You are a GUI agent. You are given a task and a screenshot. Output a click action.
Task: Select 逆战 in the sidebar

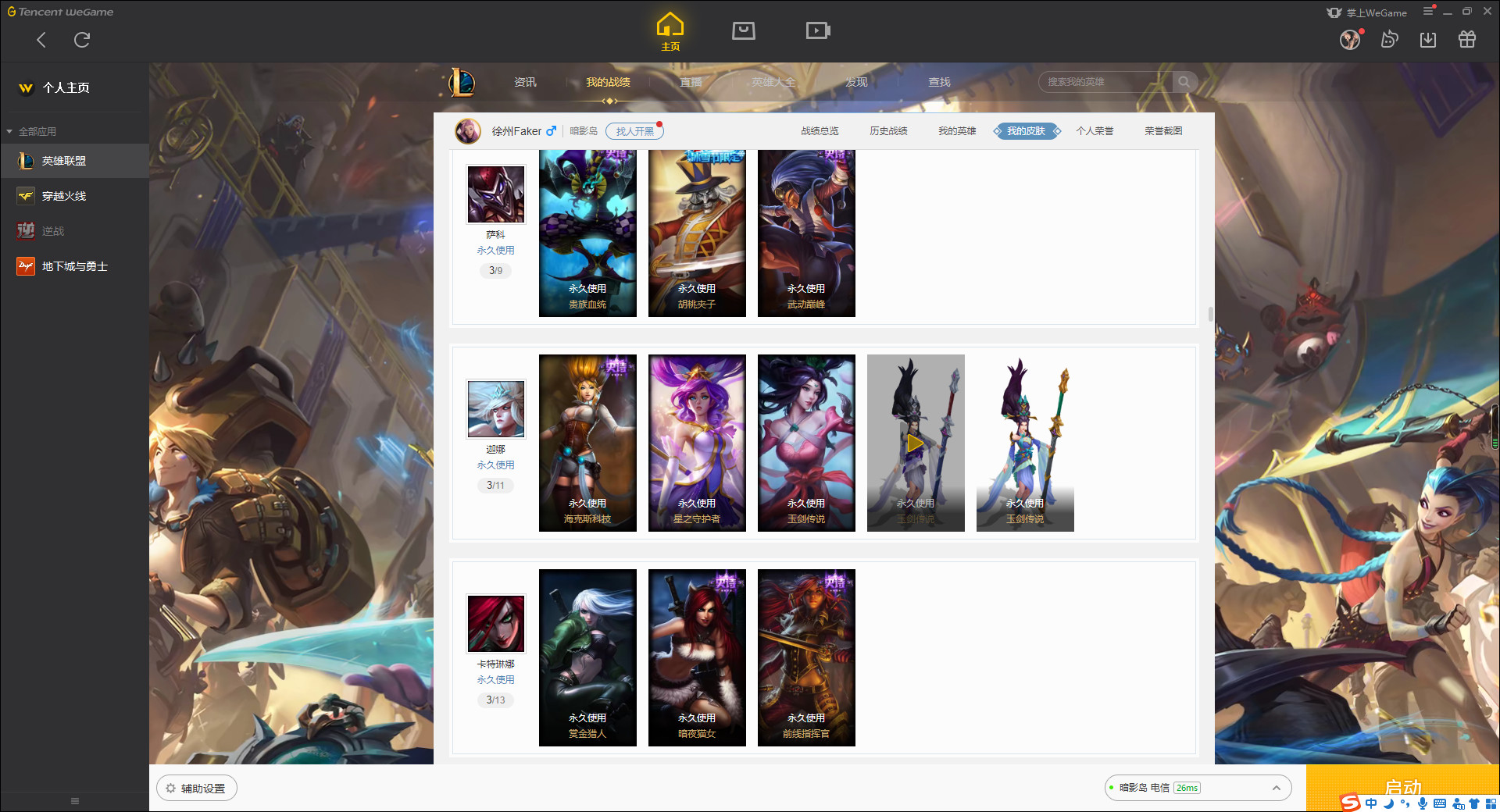[74, 231]
